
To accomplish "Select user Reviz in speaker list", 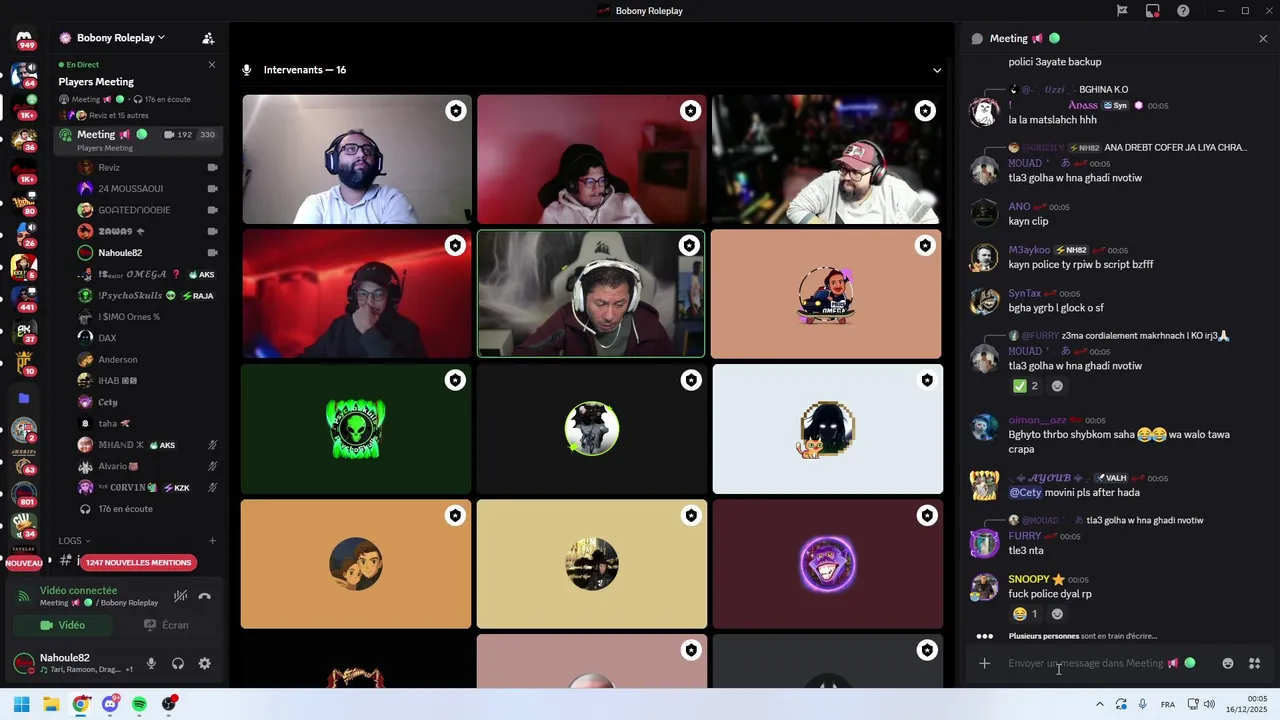I will (x=148, y=167).
